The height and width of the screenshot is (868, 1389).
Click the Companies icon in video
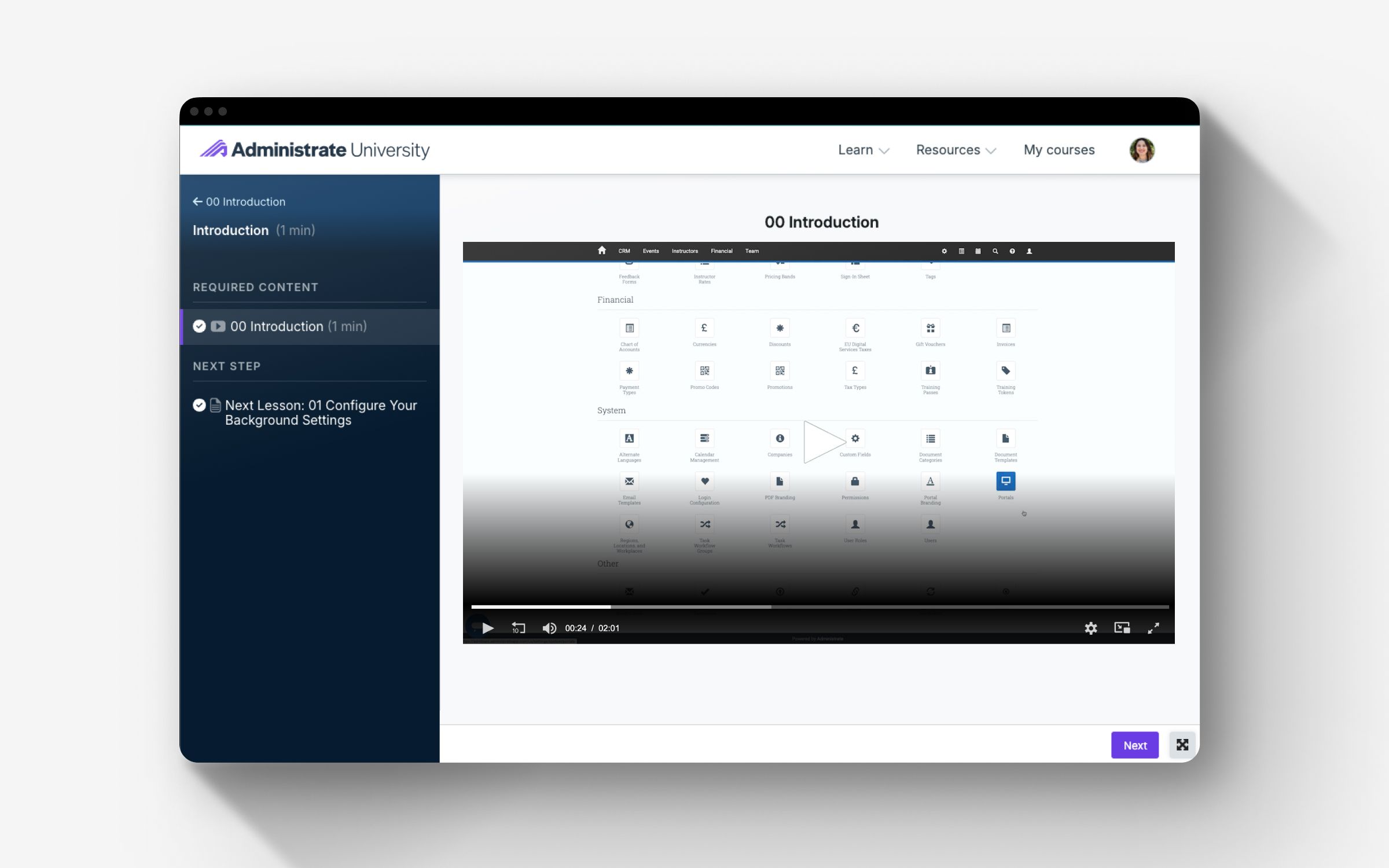click(x=780, y=438)
